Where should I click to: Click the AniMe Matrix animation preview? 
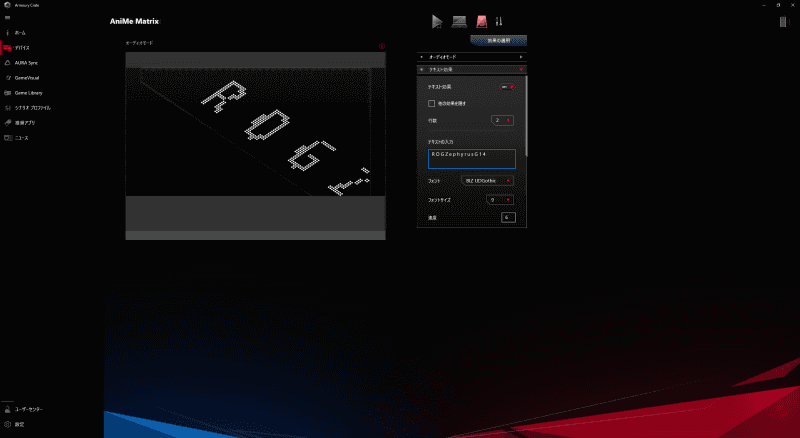256,145
